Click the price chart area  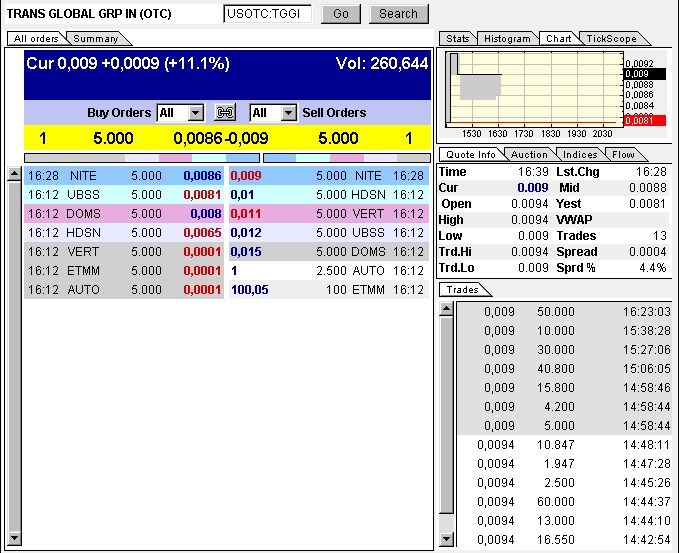[x=535, y=88]
